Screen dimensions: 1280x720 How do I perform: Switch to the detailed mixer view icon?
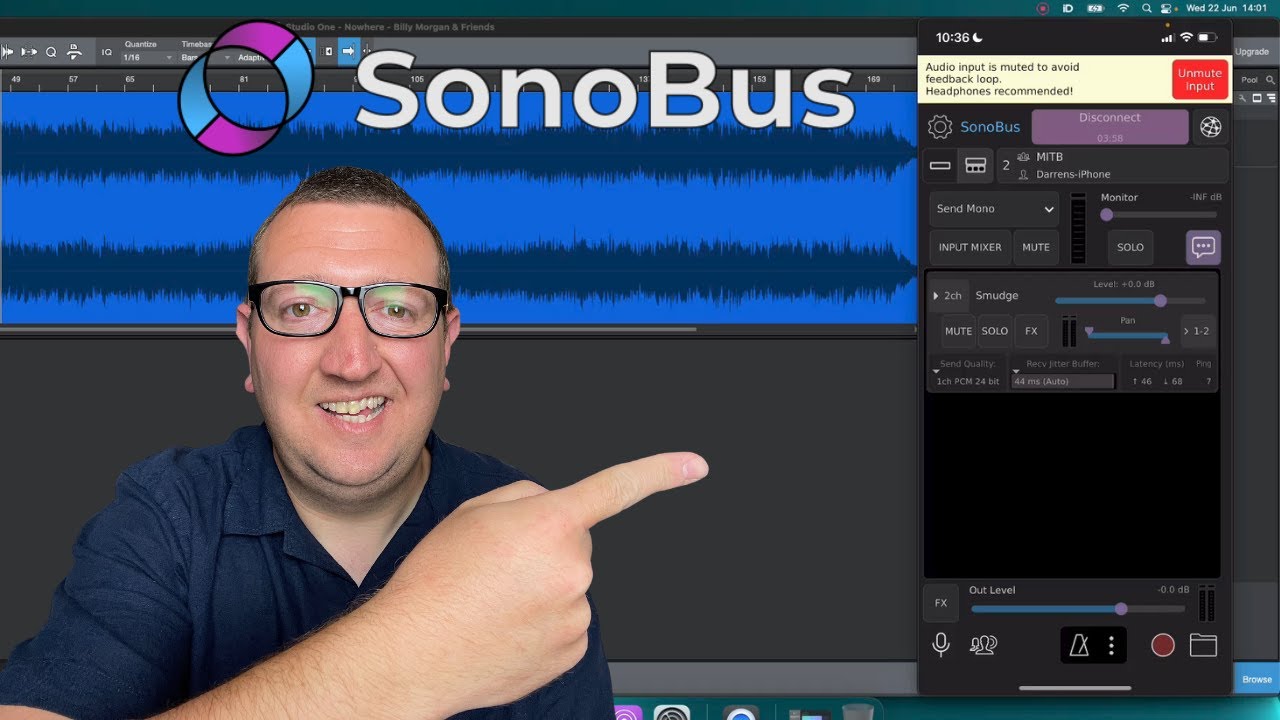[975, 166]
